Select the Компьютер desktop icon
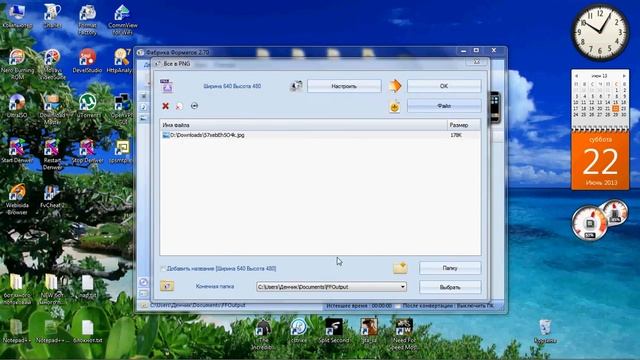This screenshot has width=640, height=360. (17, 15)
